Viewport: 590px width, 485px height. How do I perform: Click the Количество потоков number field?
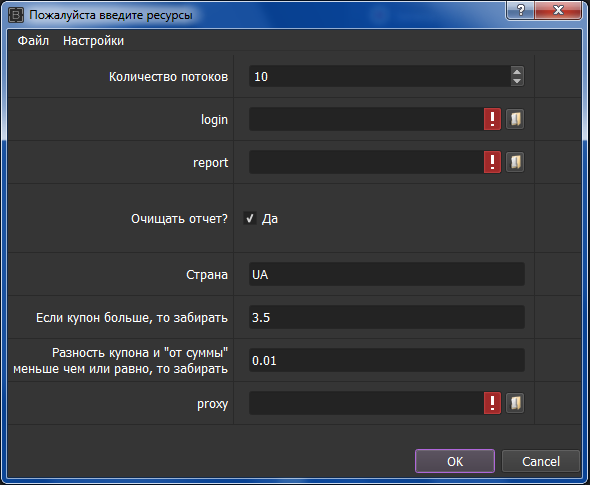(x=380, y=76)
